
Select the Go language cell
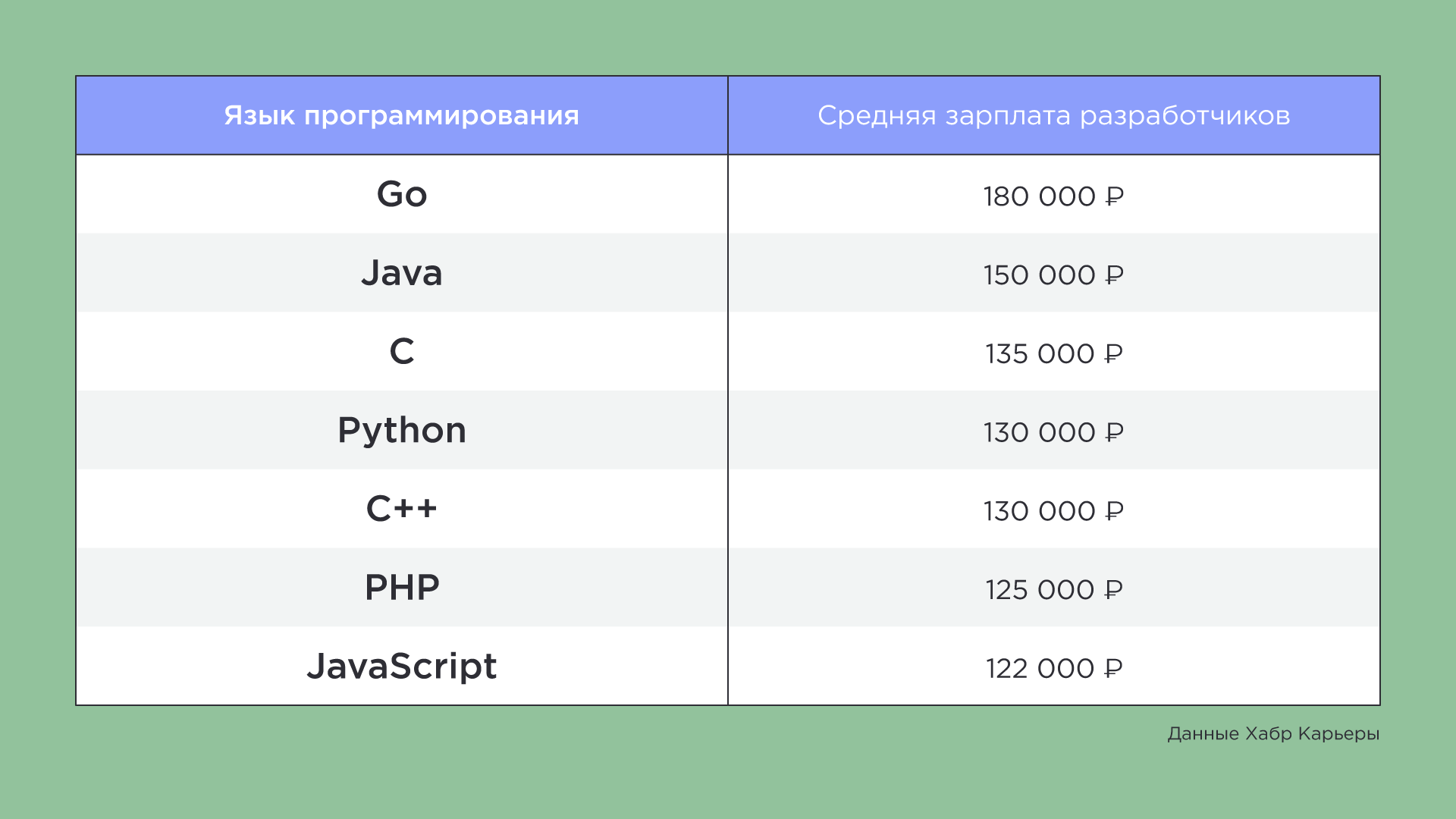coord(401,194)
